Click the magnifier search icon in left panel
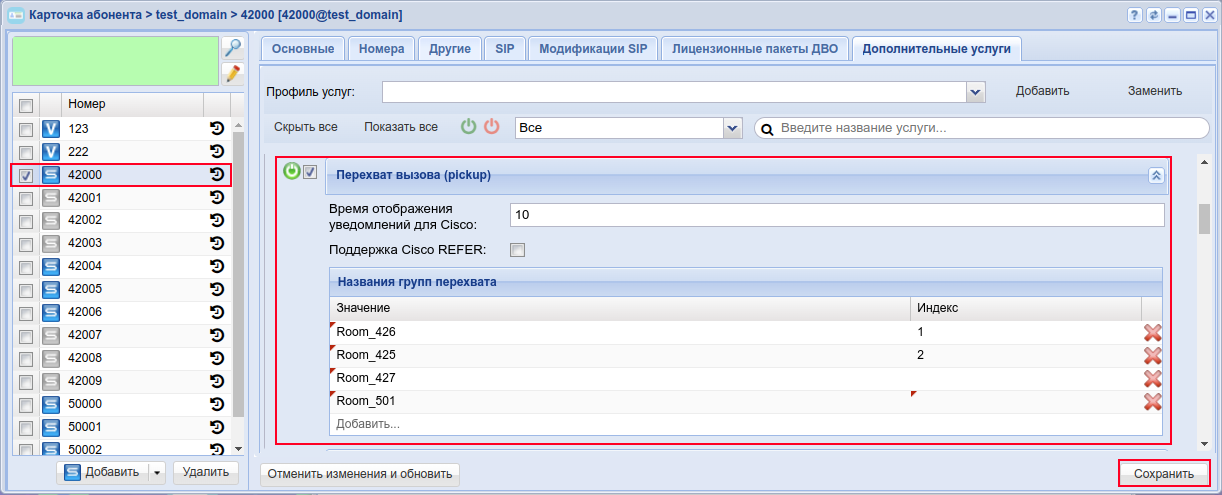The width and height of the screenshot is (1222, 495). click(232, 48)
